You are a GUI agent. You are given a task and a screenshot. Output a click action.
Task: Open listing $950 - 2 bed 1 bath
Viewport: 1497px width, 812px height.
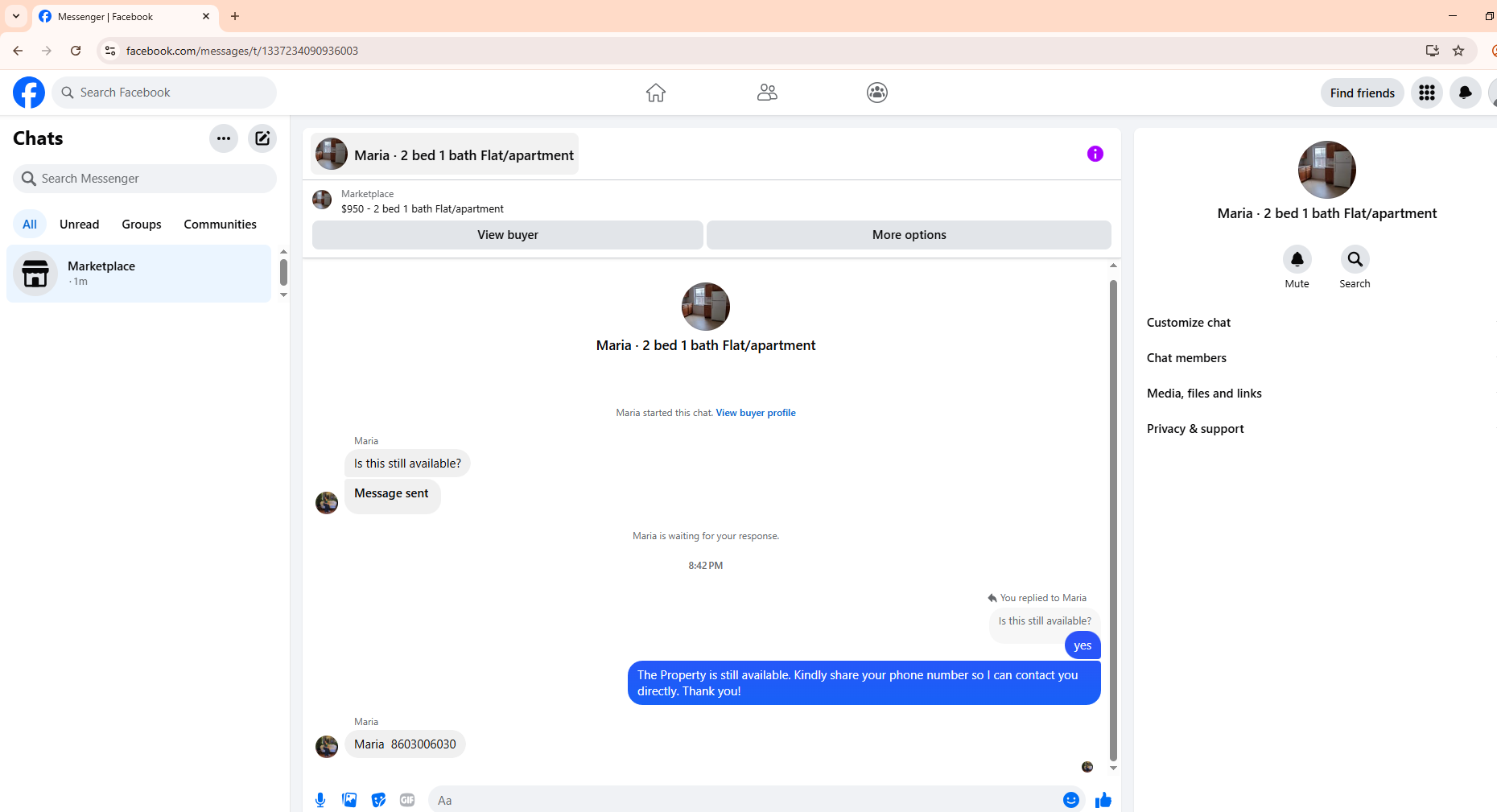click(x=423, y=208)
